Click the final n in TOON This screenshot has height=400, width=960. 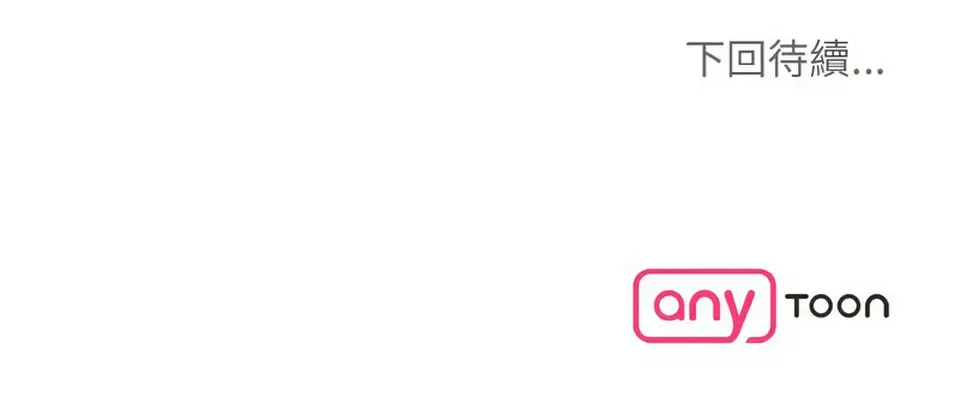pyautogui.click(x=877, y=306)
